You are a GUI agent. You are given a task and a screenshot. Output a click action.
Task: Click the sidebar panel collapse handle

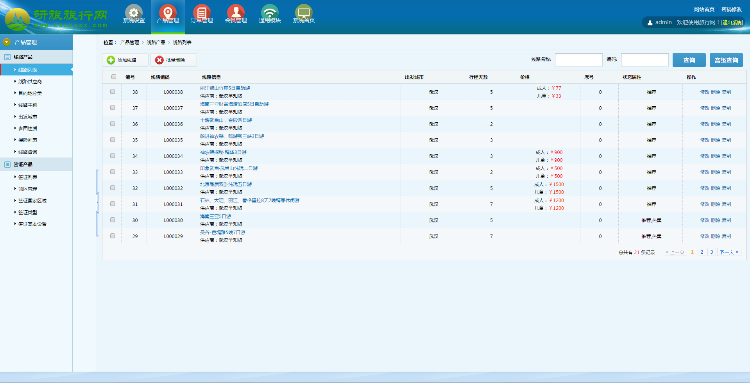(x=97, y=203)
